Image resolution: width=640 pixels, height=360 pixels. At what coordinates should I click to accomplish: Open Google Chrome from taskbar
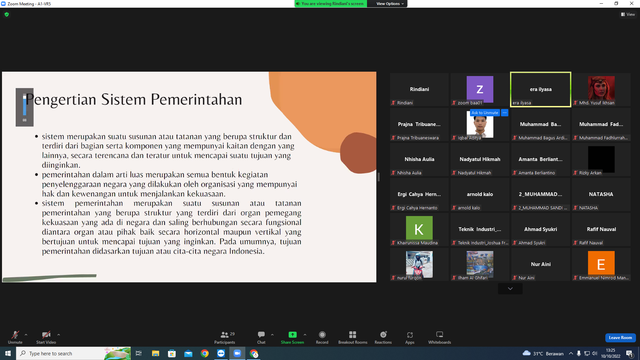204,353
